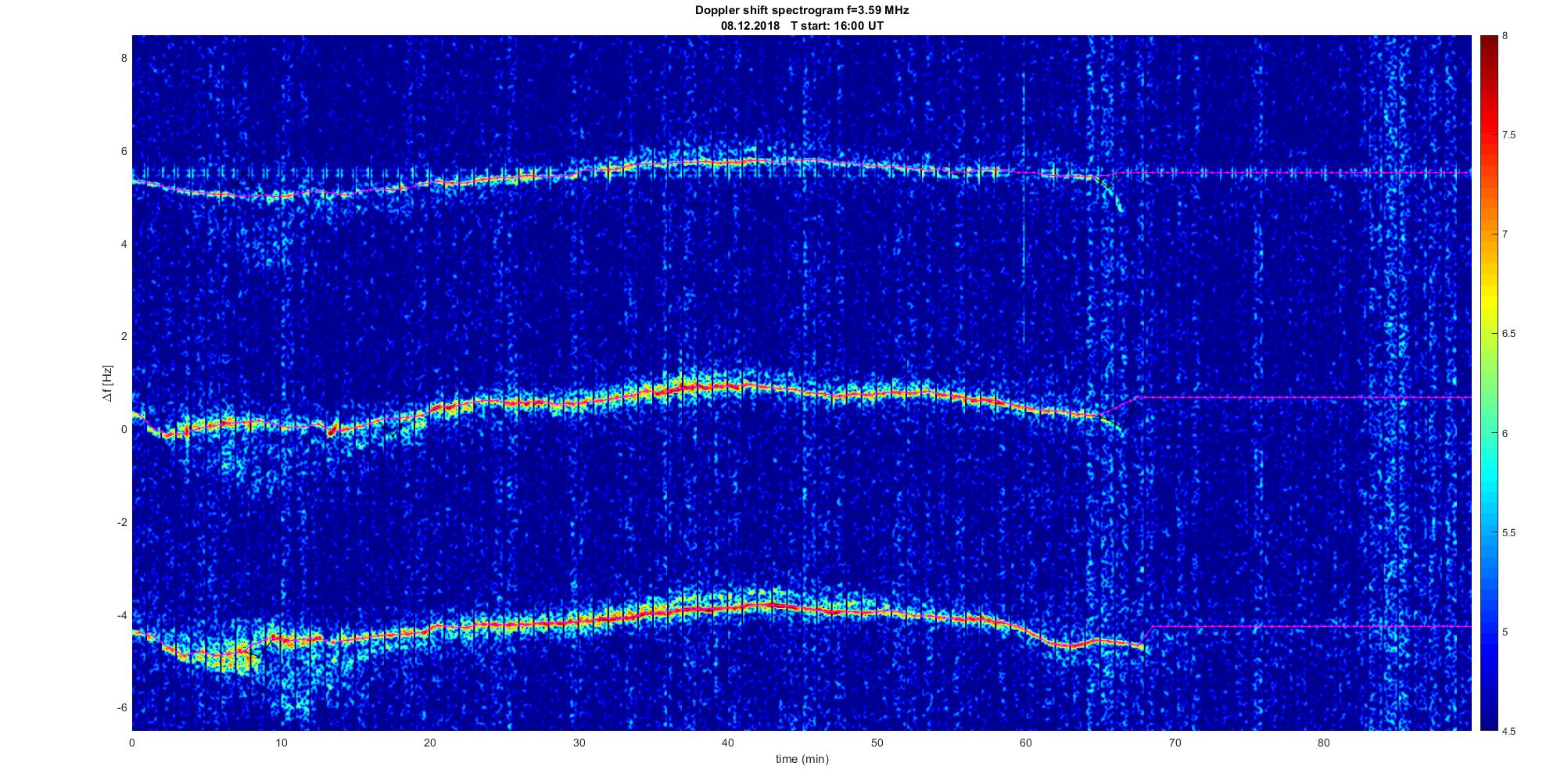This screenshot has height=784, width=1564.
Task: Click the date line '08.12.2018 T start: 16:00 UT'
Action: 802,26
